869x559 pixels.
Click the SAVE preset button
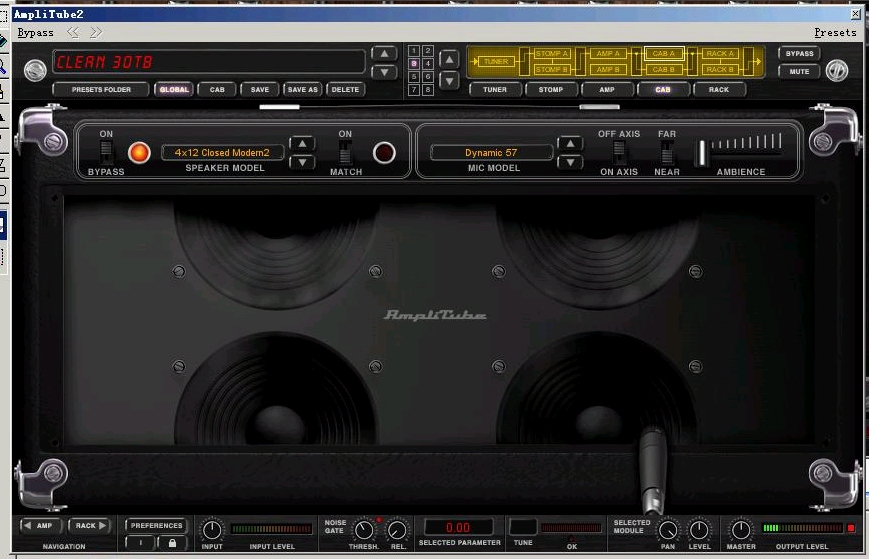[259, 90]
